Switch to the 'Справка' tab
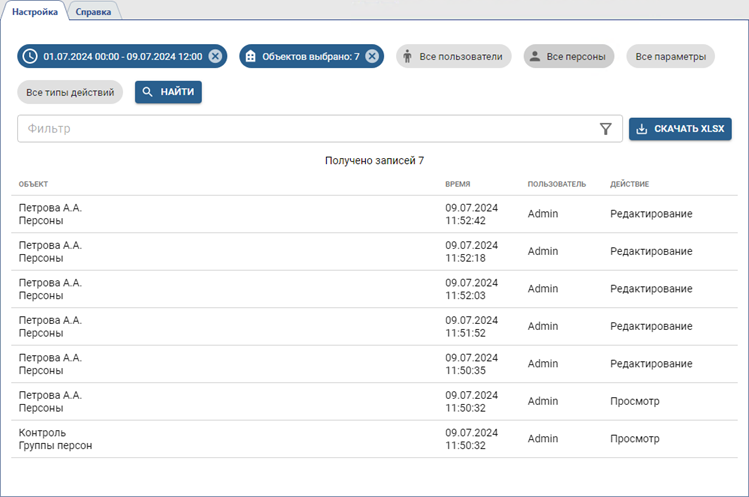The width and height of the screenshot is (749, 497). click(94, 11)
